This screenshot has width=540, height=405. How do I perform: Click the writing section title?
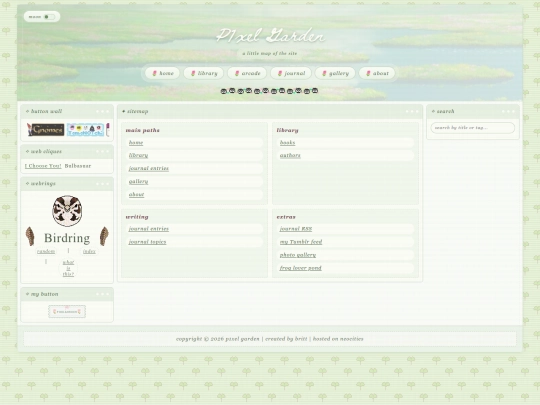137,217
